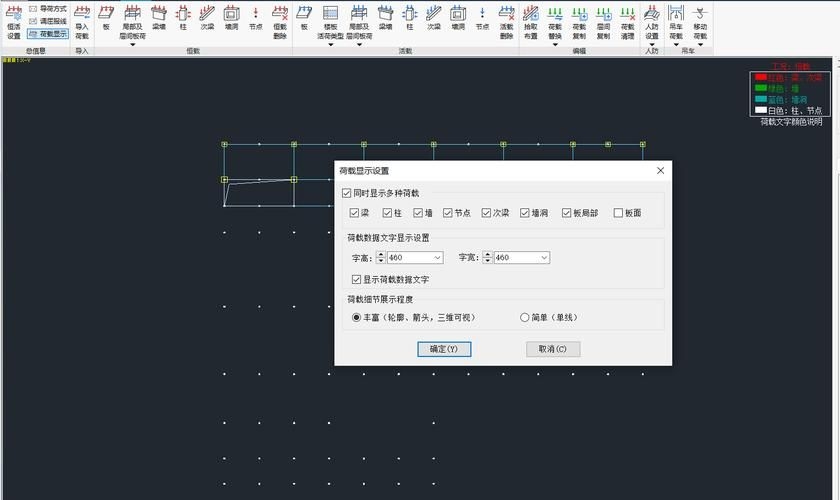The image size is (840, 500).
Task: Close the 荷载显示设置 dialog
Action: click(661, 170)
